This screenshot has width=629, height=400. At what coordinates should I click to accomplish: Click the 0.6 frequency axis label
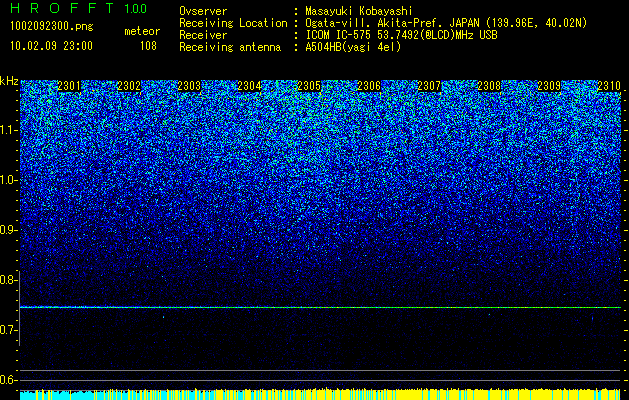7,380
